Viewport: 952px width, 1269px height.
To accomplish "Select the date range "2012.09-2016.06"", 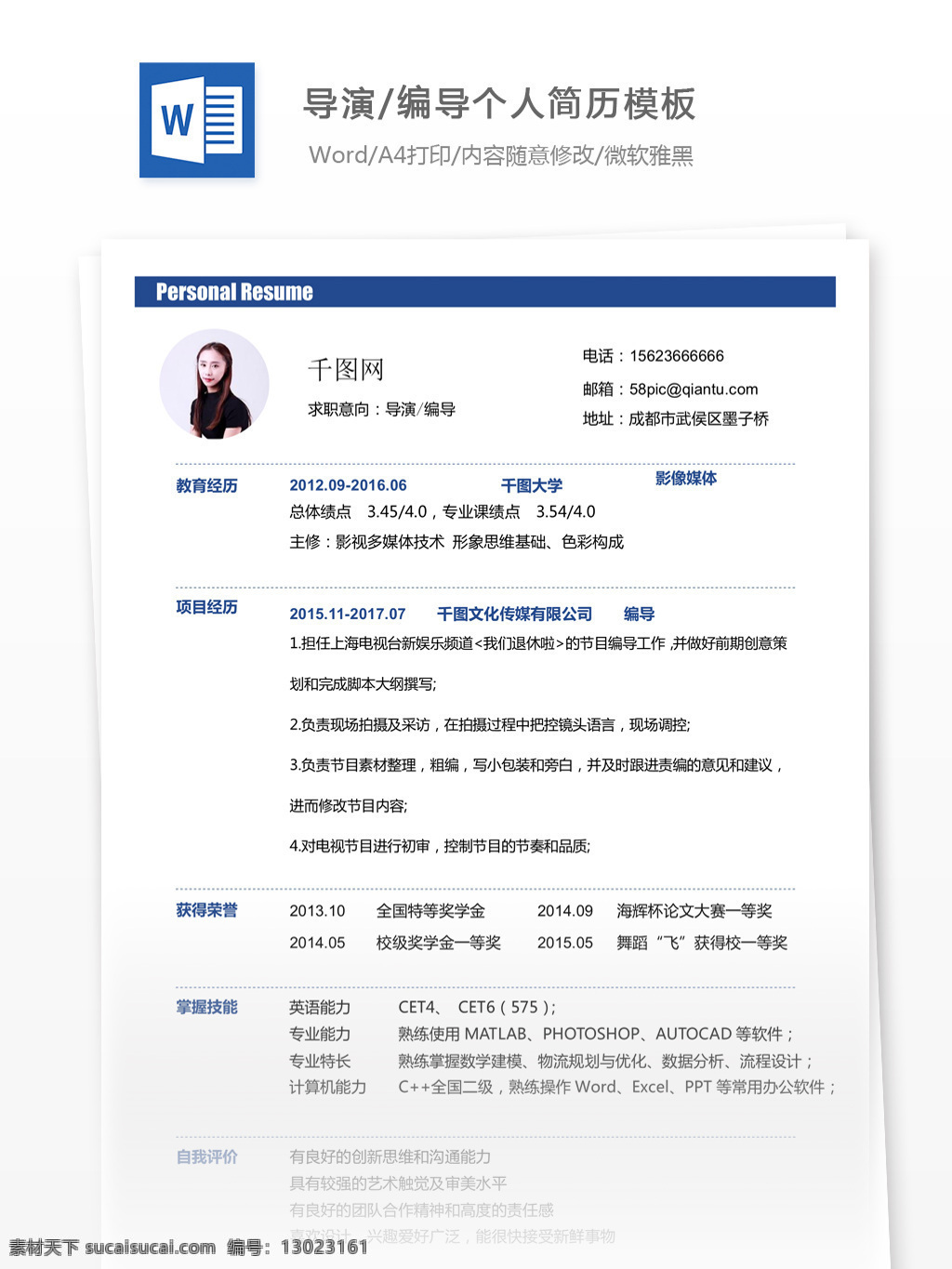I will [348, 485].
